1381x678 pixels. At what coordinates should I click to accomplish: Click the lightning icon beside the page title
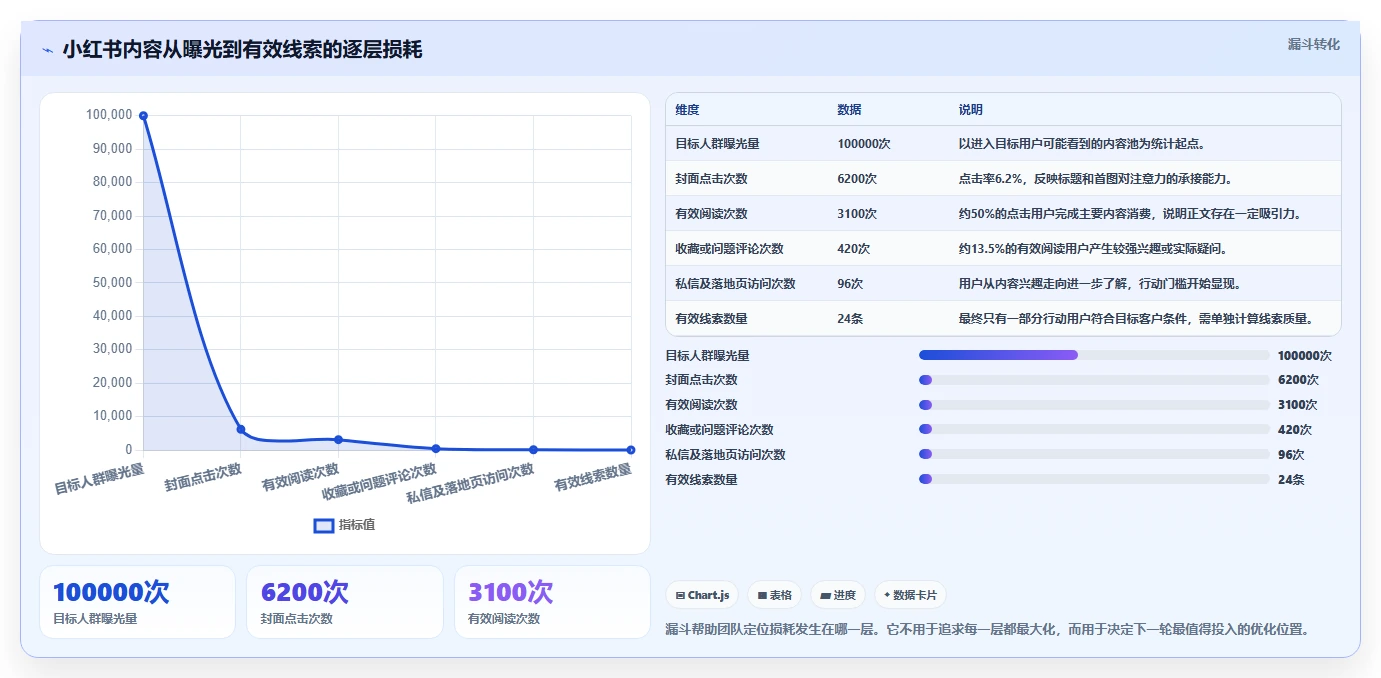48,50
